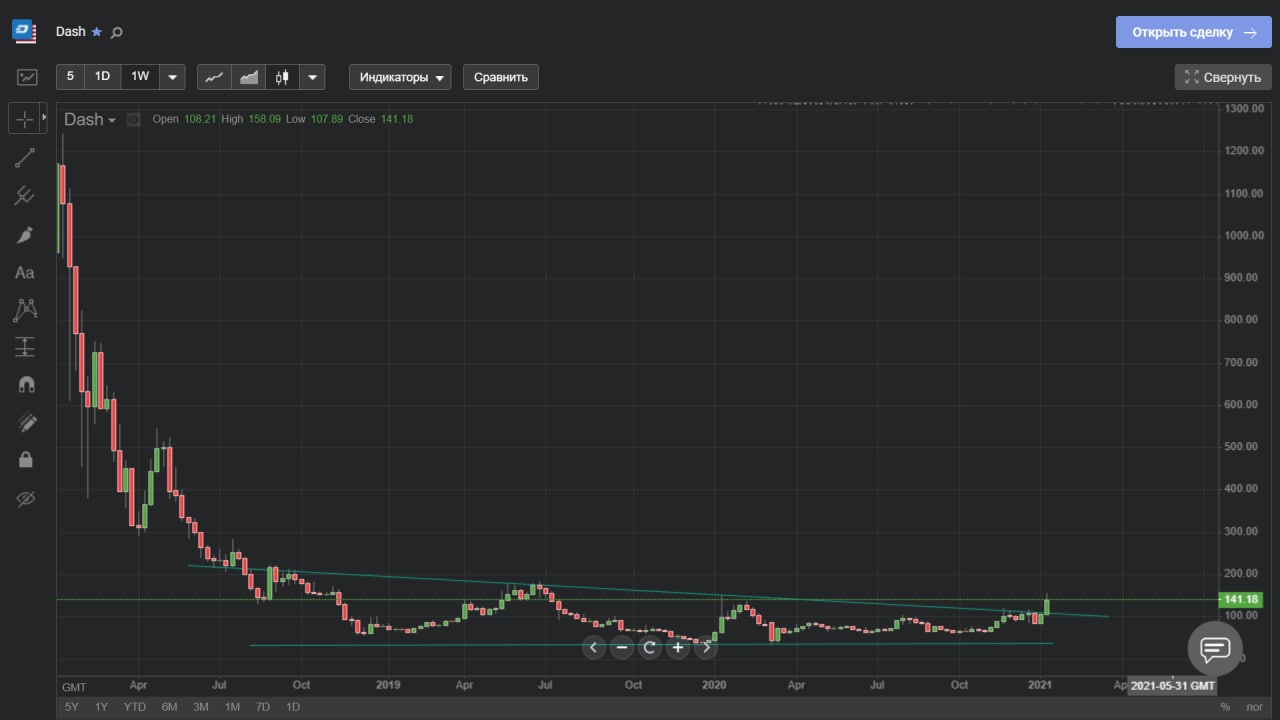
Task: Switch to candlestick chart style
Action: pyautogui.click(x=282, y=77)
